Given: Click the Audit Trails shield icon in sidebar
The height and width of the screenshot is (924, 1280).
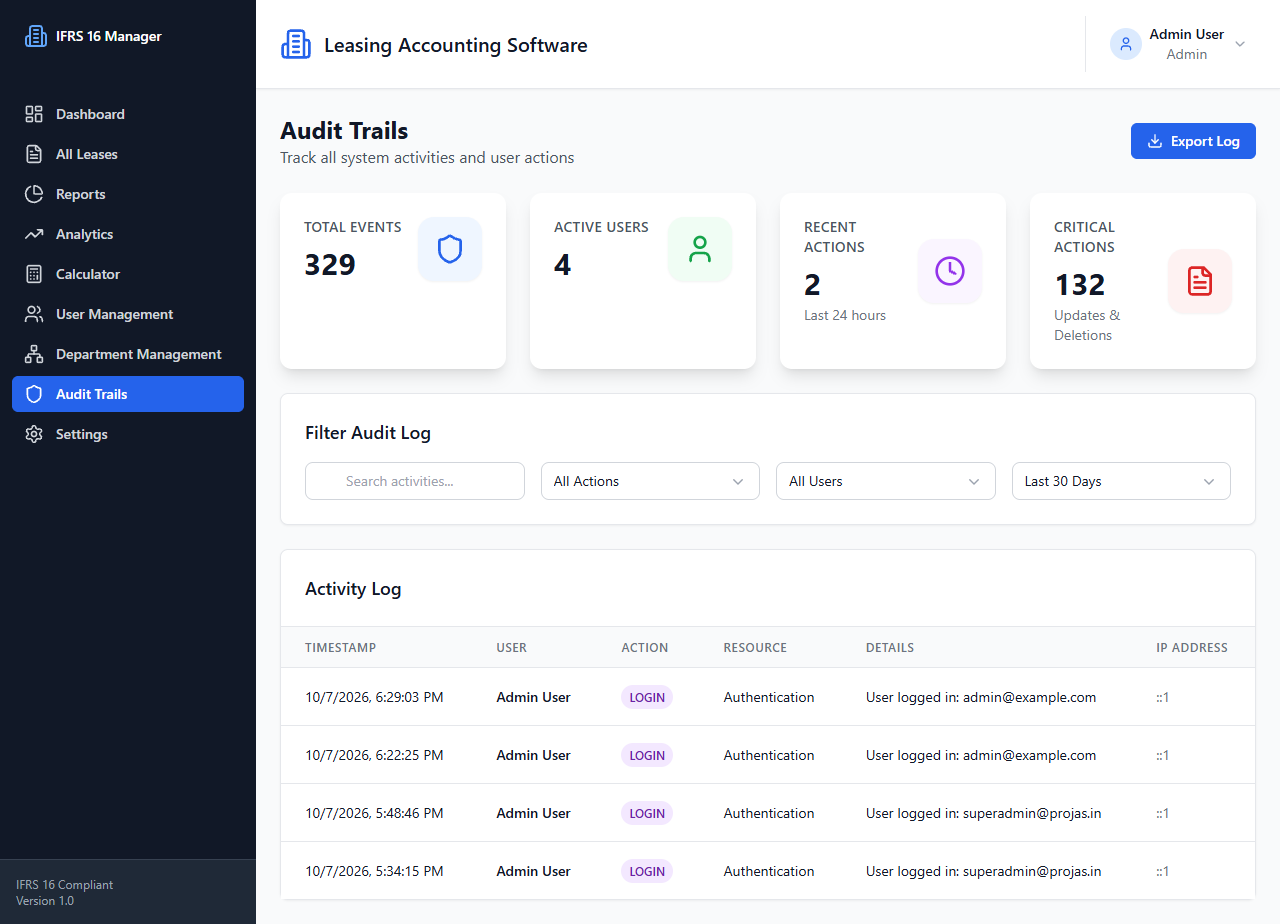Looking at the screenshot, I should 34,394.
